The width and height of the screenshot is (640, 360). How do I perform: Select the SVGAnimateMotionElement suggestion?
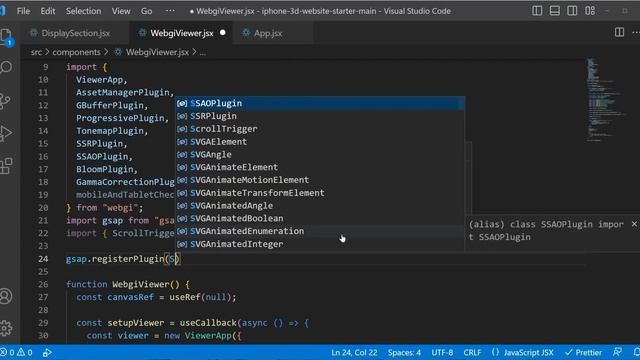click(320, 180)
